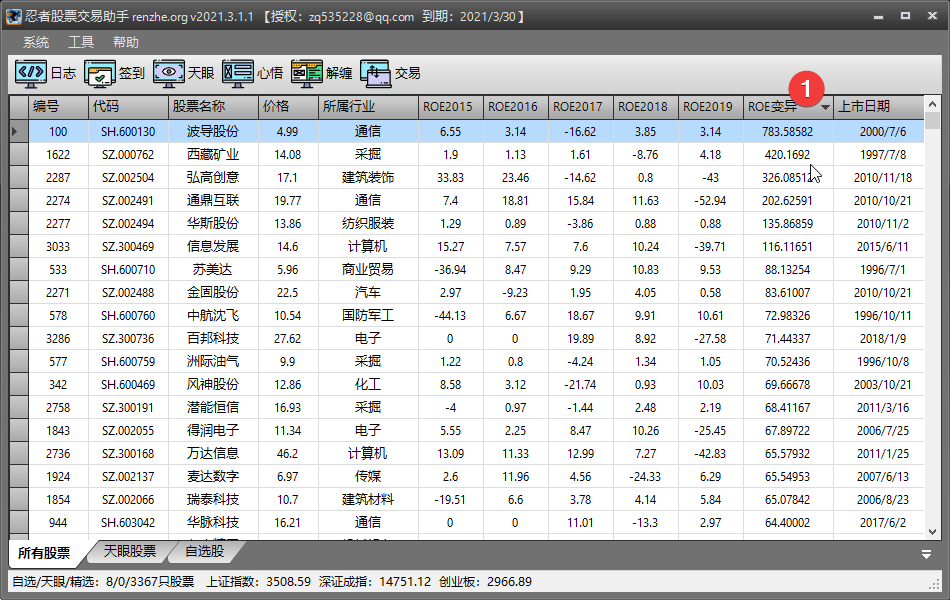This screenshot has width=950, height=600.
Task: Switch to the 自选股 tab
Action: [x=204, y=551]
